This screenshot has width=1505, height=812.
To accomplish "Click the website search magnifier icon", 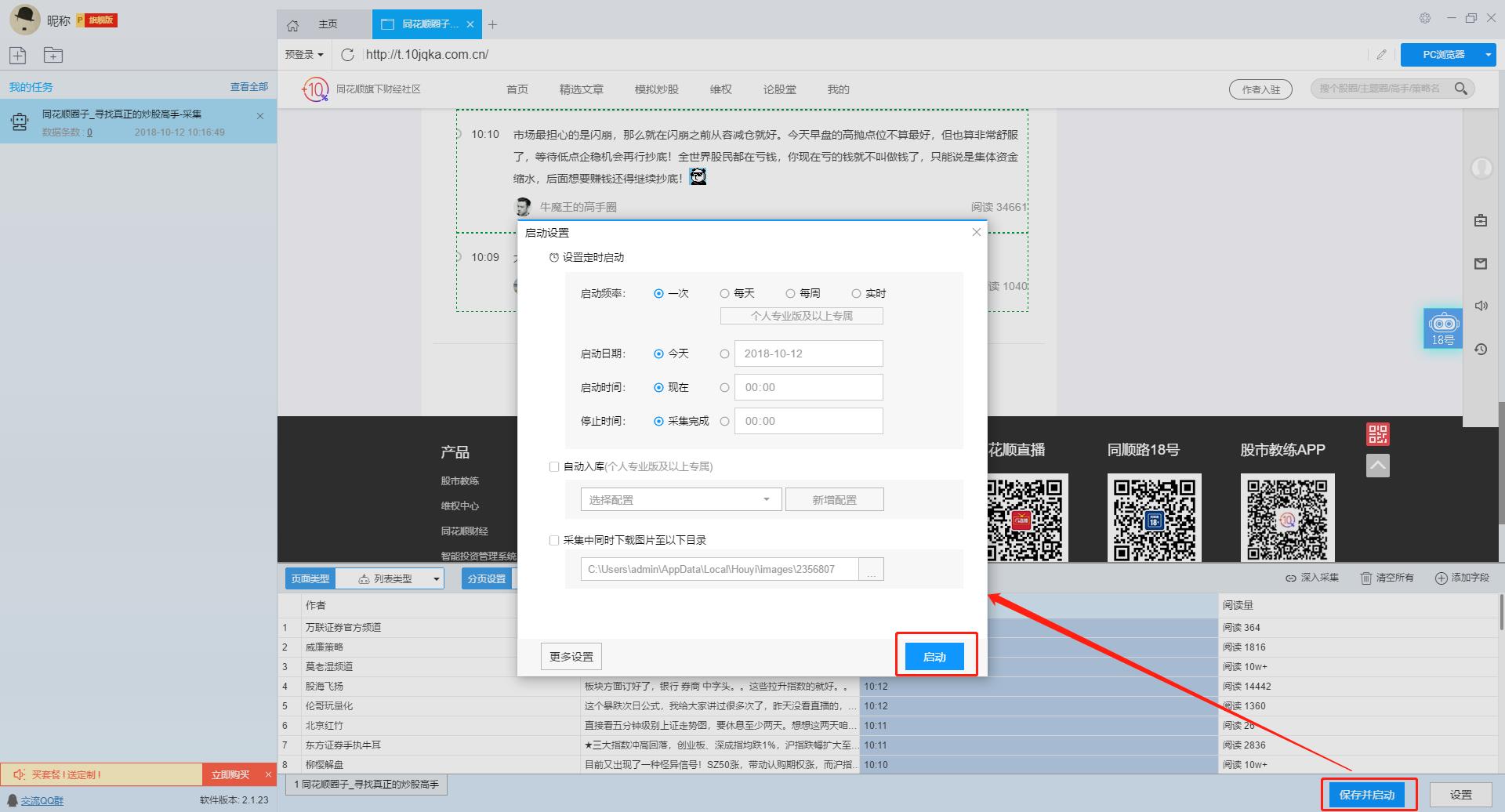I will [1461, 89].
